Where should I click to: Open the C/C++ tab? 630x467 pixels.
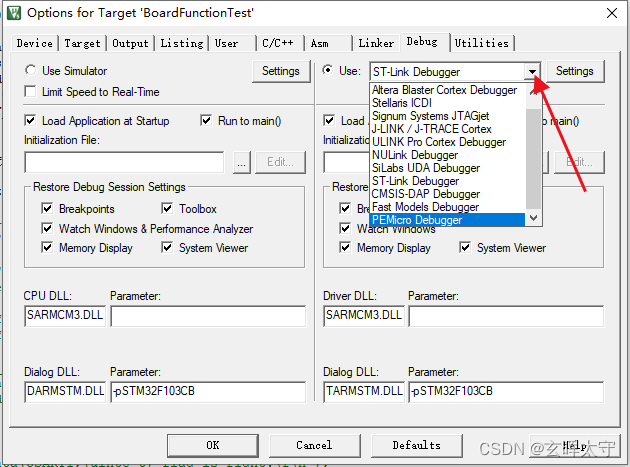click(280, 43)
